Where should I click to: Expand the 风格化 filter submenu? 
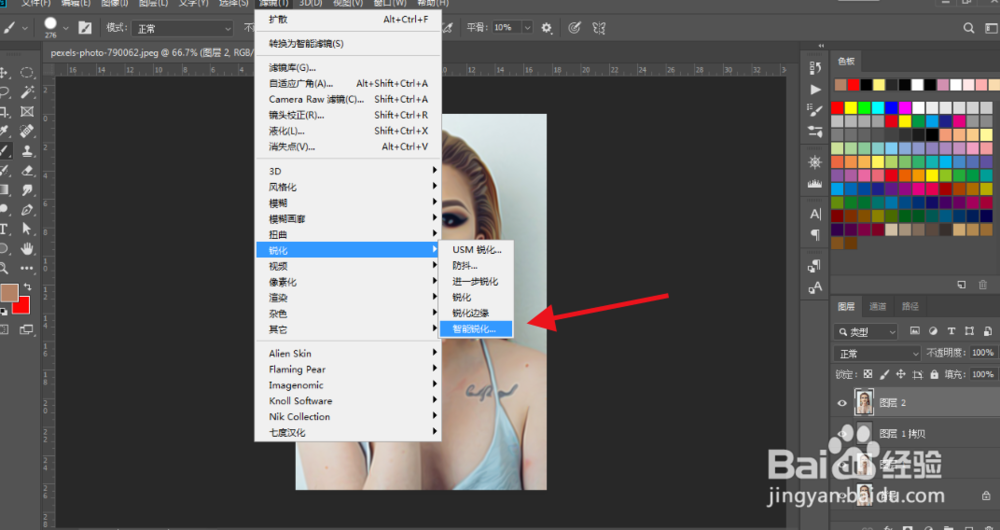point(348,187)
